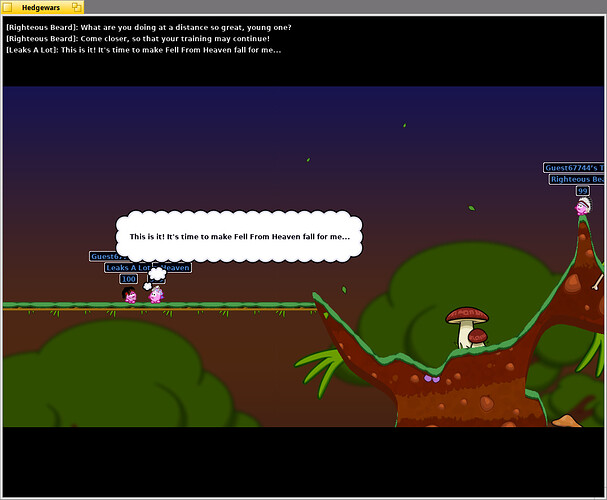
Task: Click the 'Righteous Be' name label on right
Action: click(576, 180)
